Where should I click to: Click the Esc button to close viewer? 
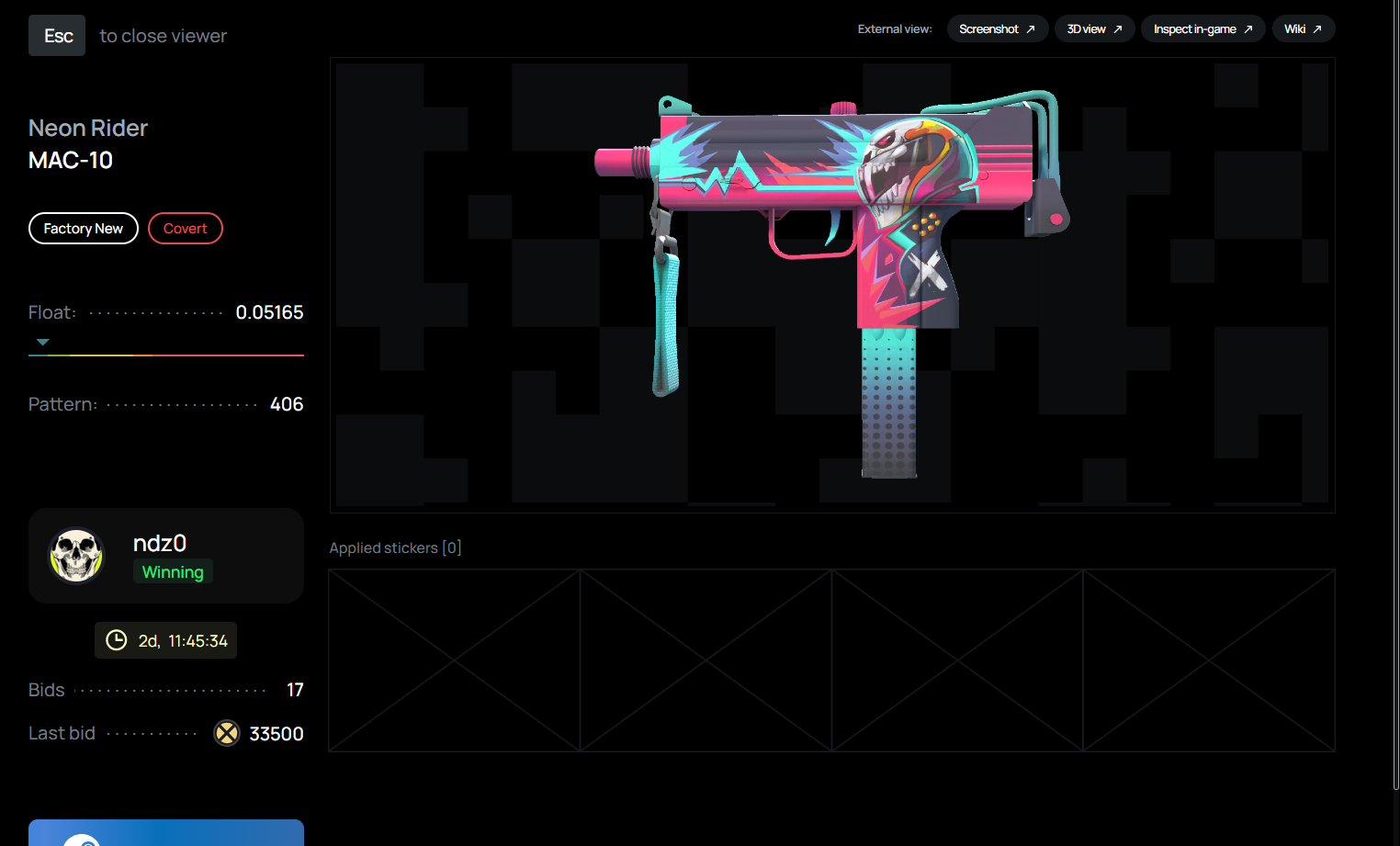(x=57, y=36)
